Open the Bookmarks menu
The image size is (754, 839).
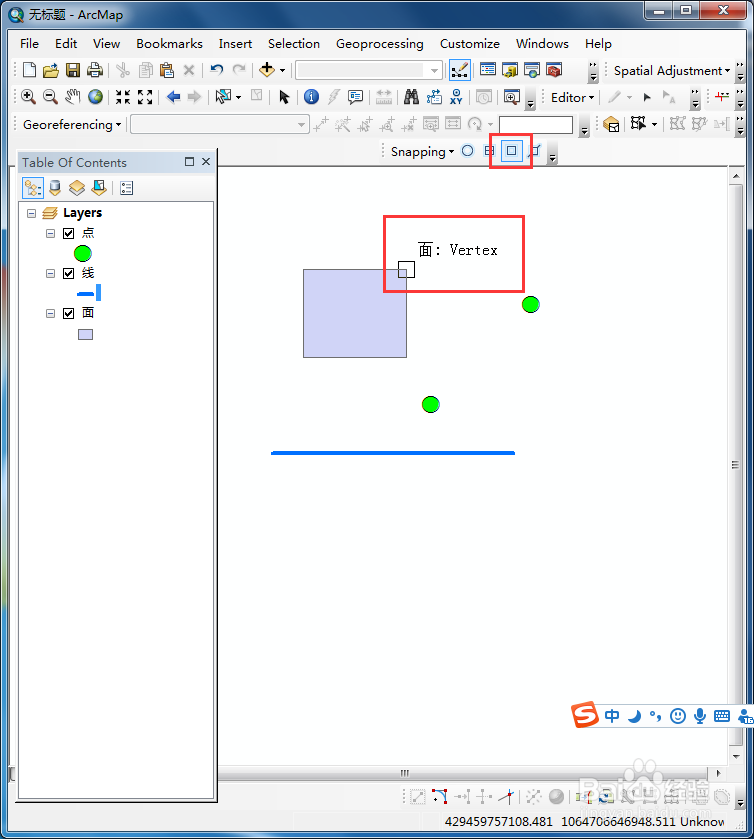pyautogui.click(x=169, y=43)
